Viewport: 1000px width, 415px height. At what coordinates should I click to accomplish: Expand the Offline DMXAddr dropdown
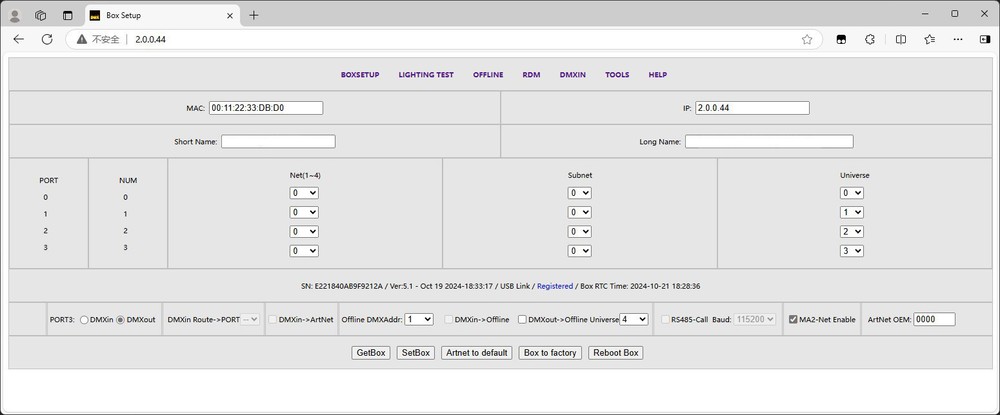(x=419, y=319)
